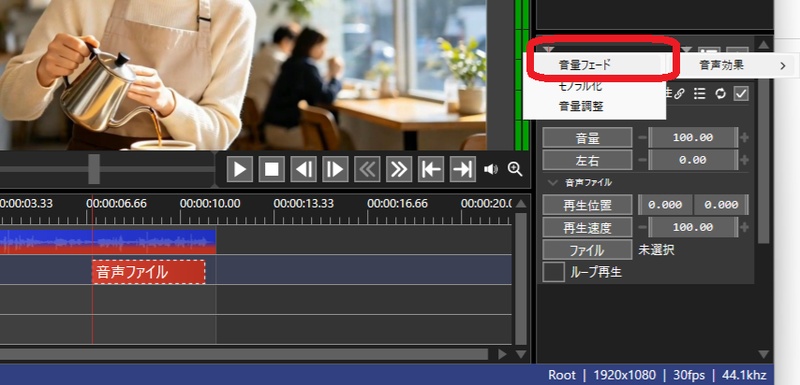Start playback with the play button
The width and height of the screenshot is (800, 385).
point(240,169)
